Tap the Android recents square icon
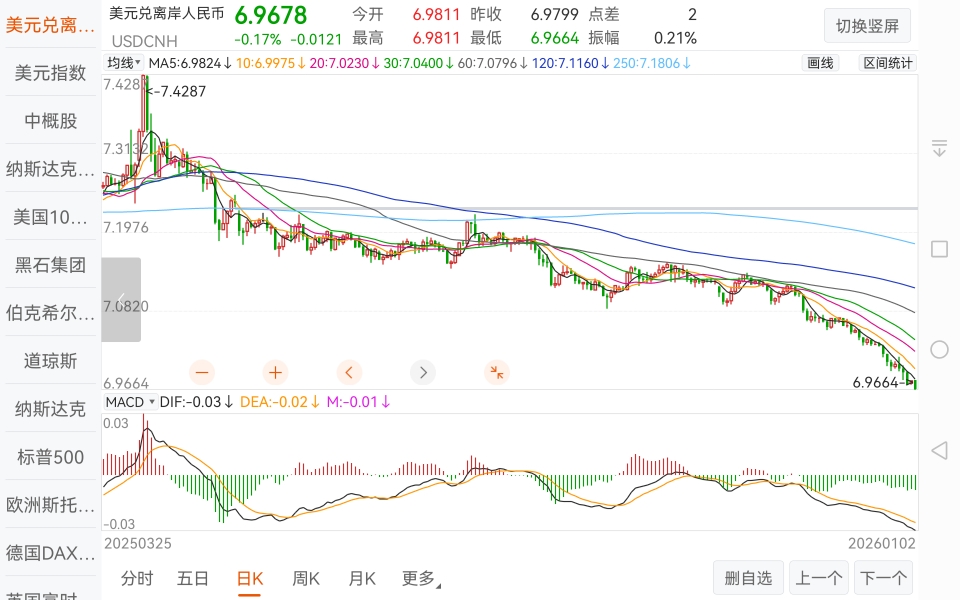 (x=939, y=249)
